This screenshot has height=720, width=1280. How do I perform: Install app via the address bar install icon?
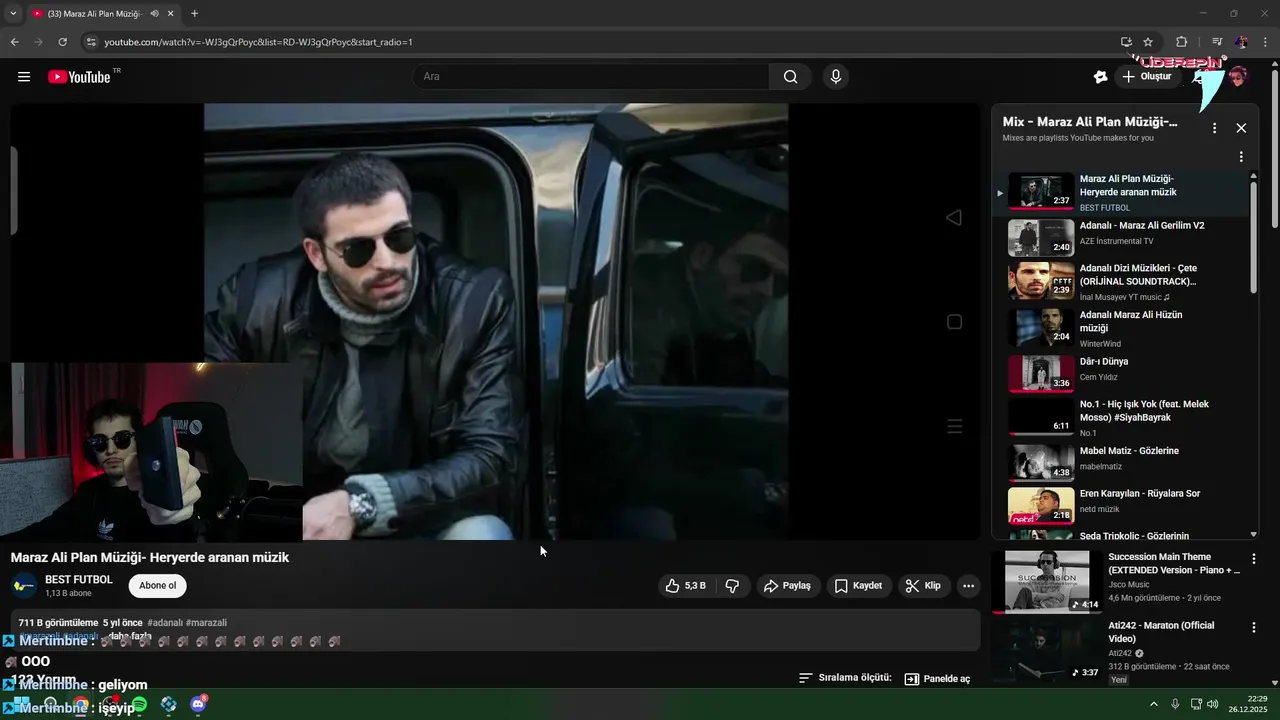pos(1126,42)
